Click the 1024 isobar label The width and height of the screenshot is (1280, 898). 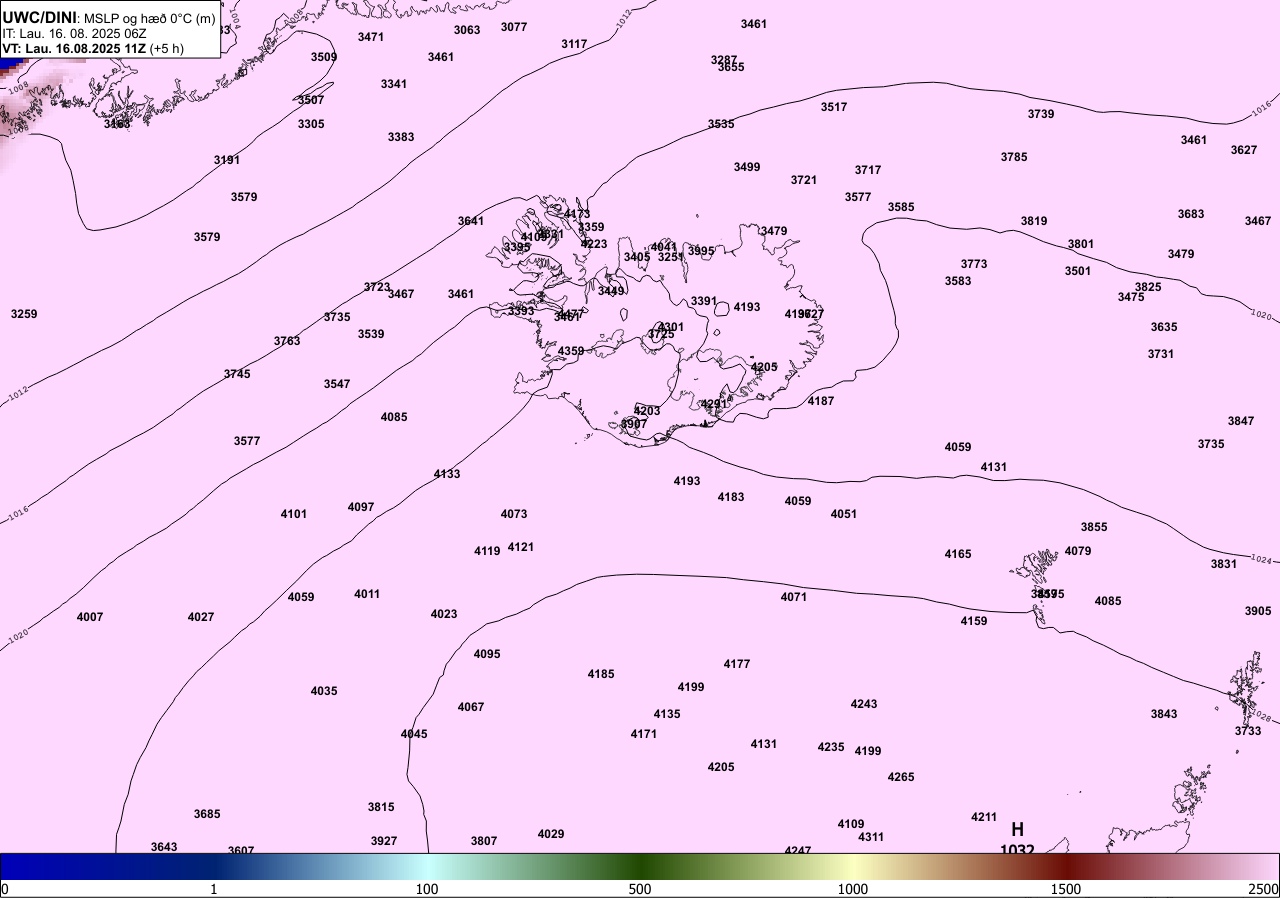(1261, 559)
